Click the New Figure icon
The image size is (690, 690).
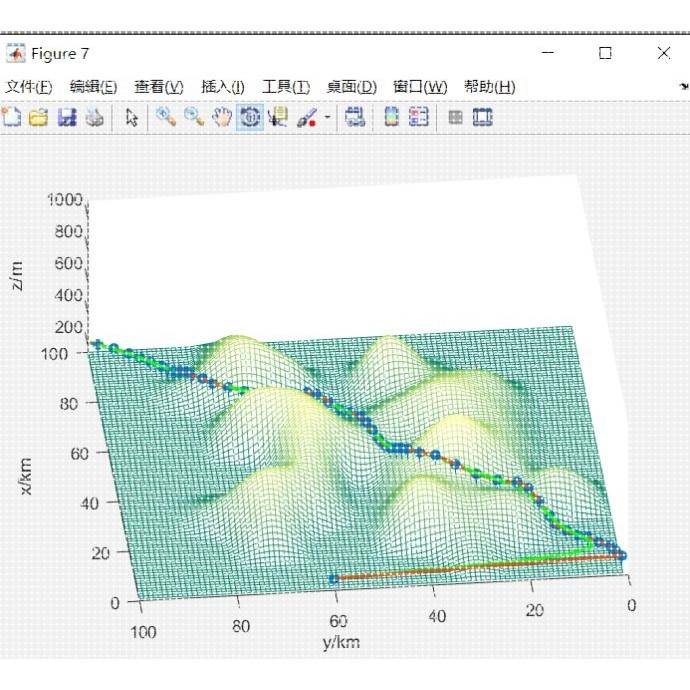tap(11, 117)
